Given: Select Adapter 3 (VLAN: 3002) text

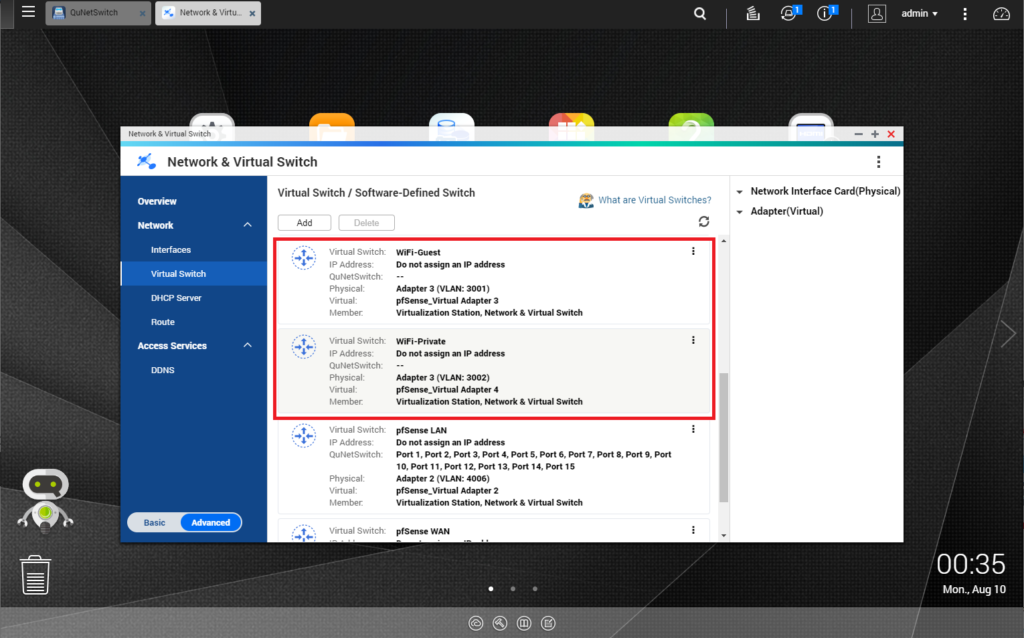Looking at the screenshot, I should (x=443, y=377).
